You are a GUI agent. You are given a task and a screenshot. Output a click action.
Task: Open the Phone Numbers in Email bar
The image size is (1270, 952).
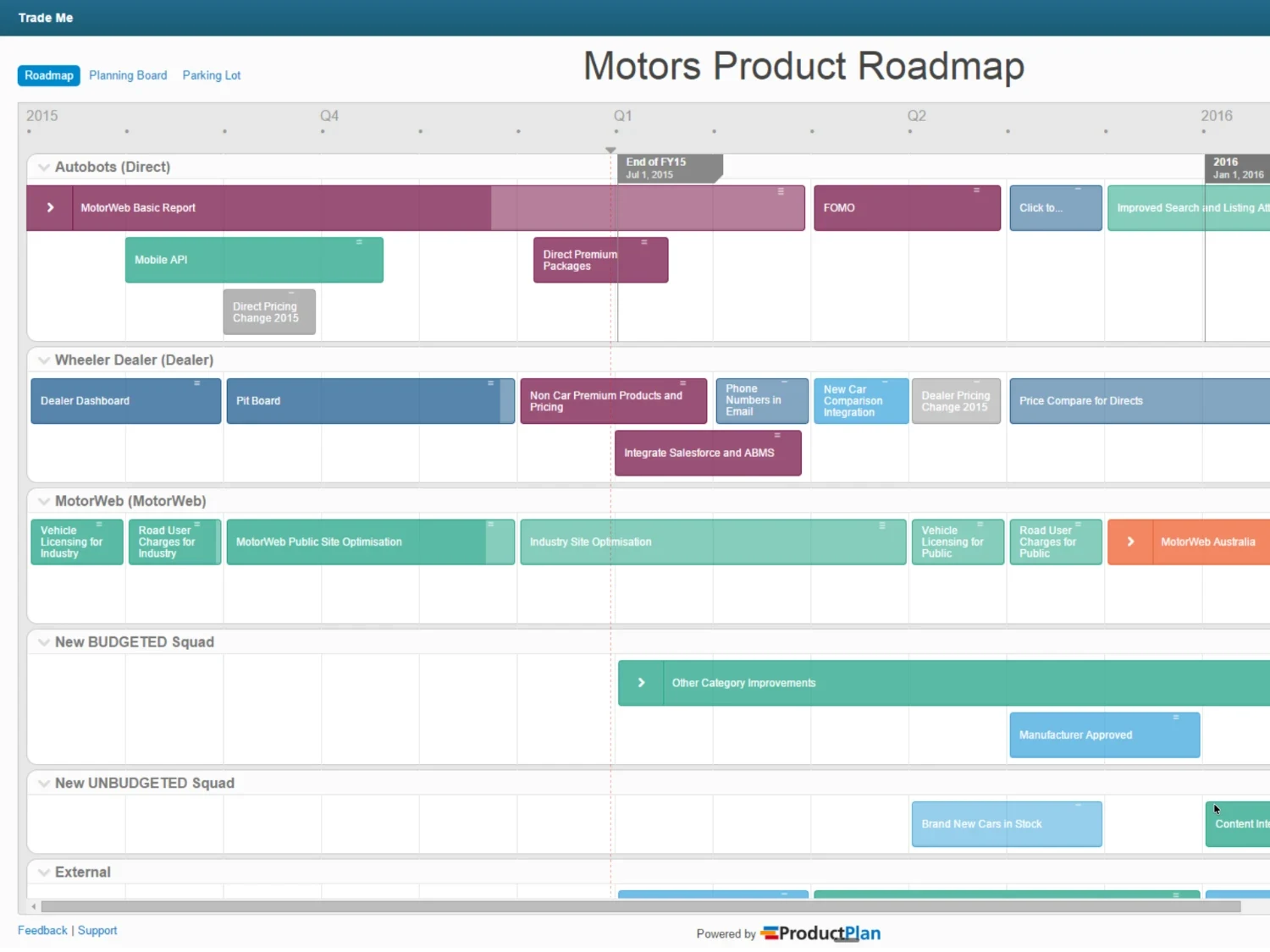762,401
